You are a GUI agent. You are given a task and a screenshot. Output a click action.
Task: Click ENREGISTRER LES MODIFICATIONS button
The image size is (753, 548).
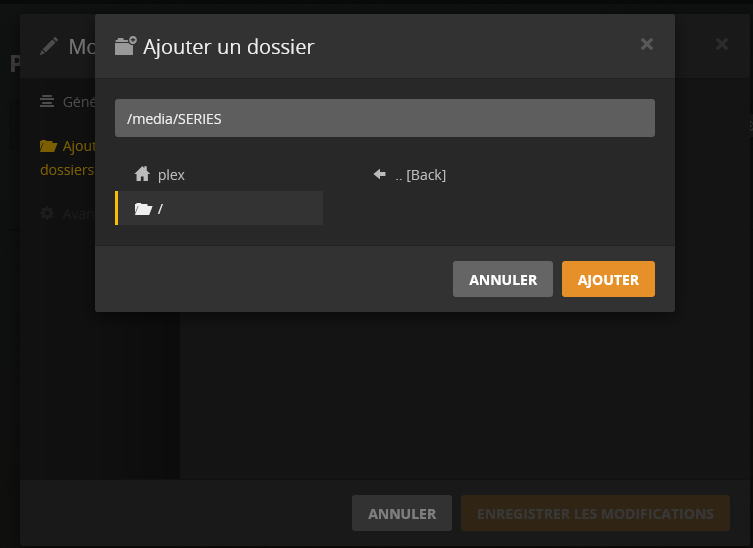click(595, 513)
